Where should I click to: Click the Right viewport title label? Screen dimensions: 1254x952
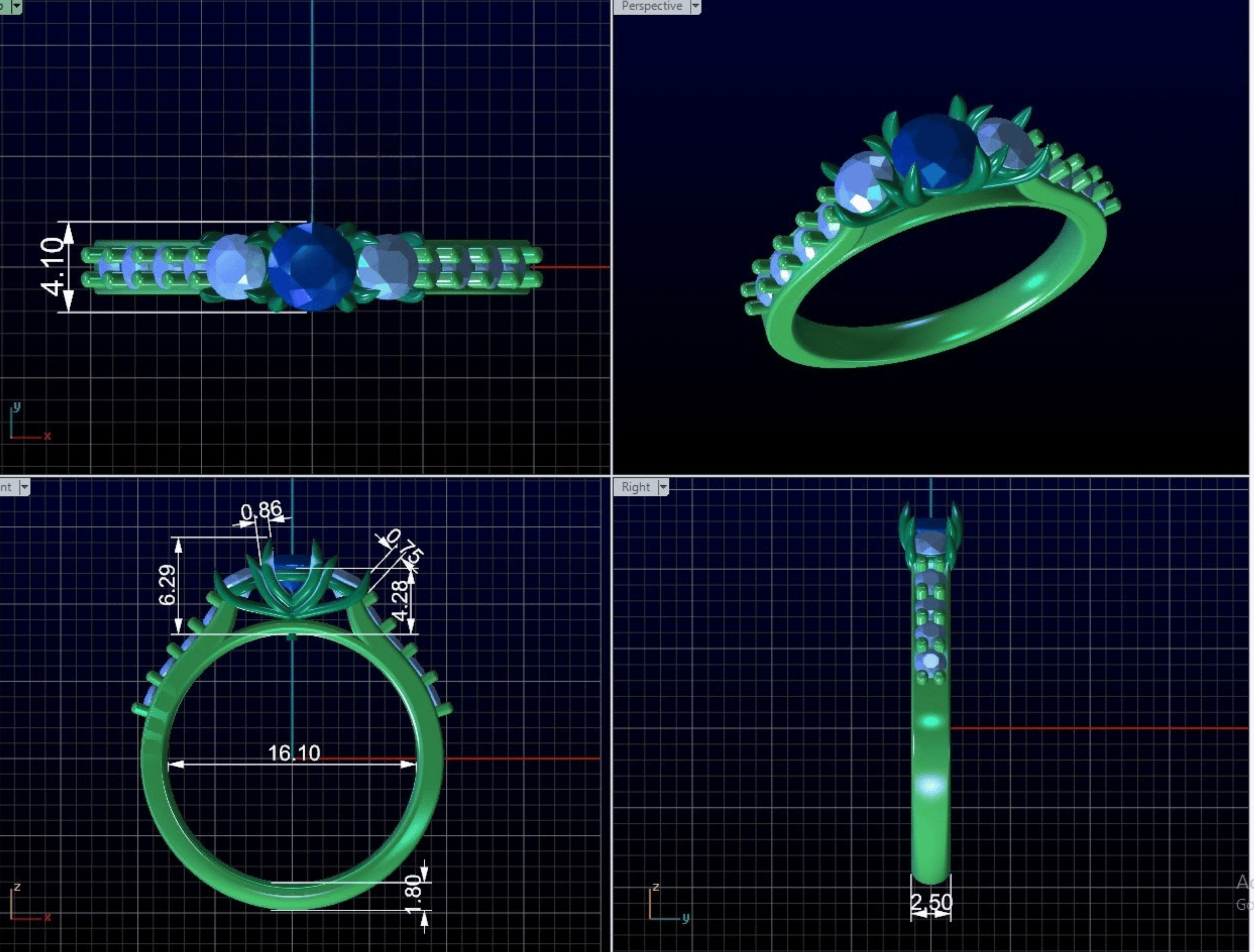tap(636, 487)
